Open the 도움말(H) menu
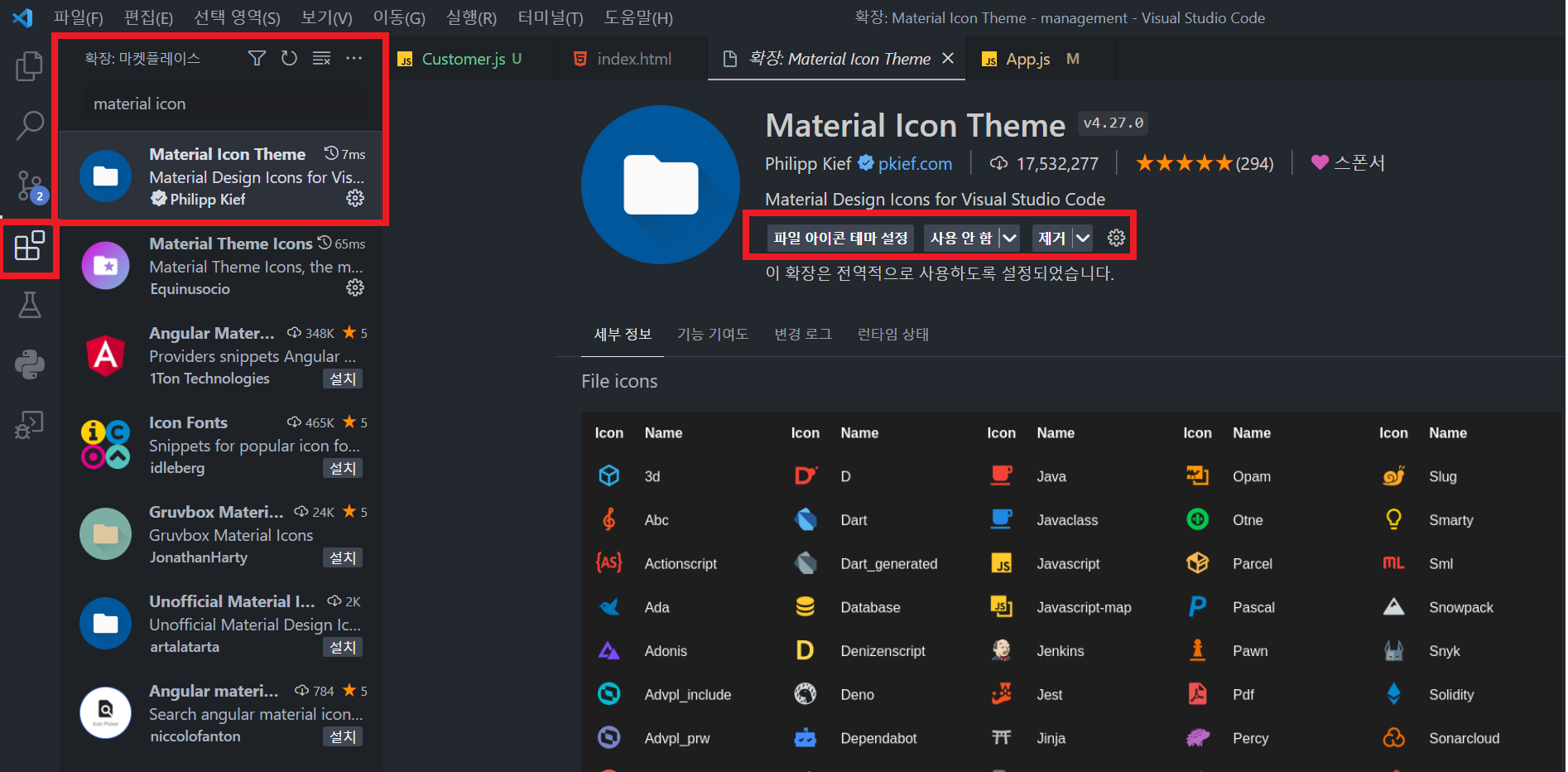The image size is (1568, 772). pyautogui.click(x=638, y=17)
